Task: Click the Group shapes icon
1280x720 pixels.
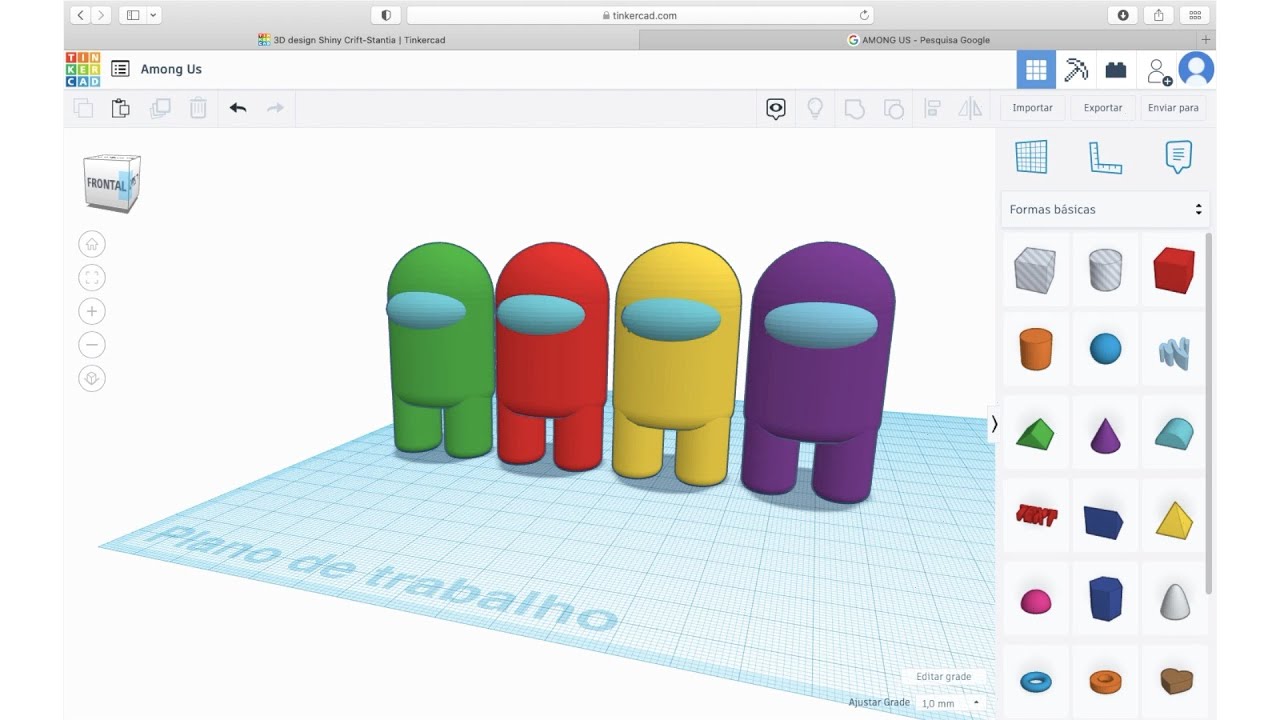Action: click(854, 108)
